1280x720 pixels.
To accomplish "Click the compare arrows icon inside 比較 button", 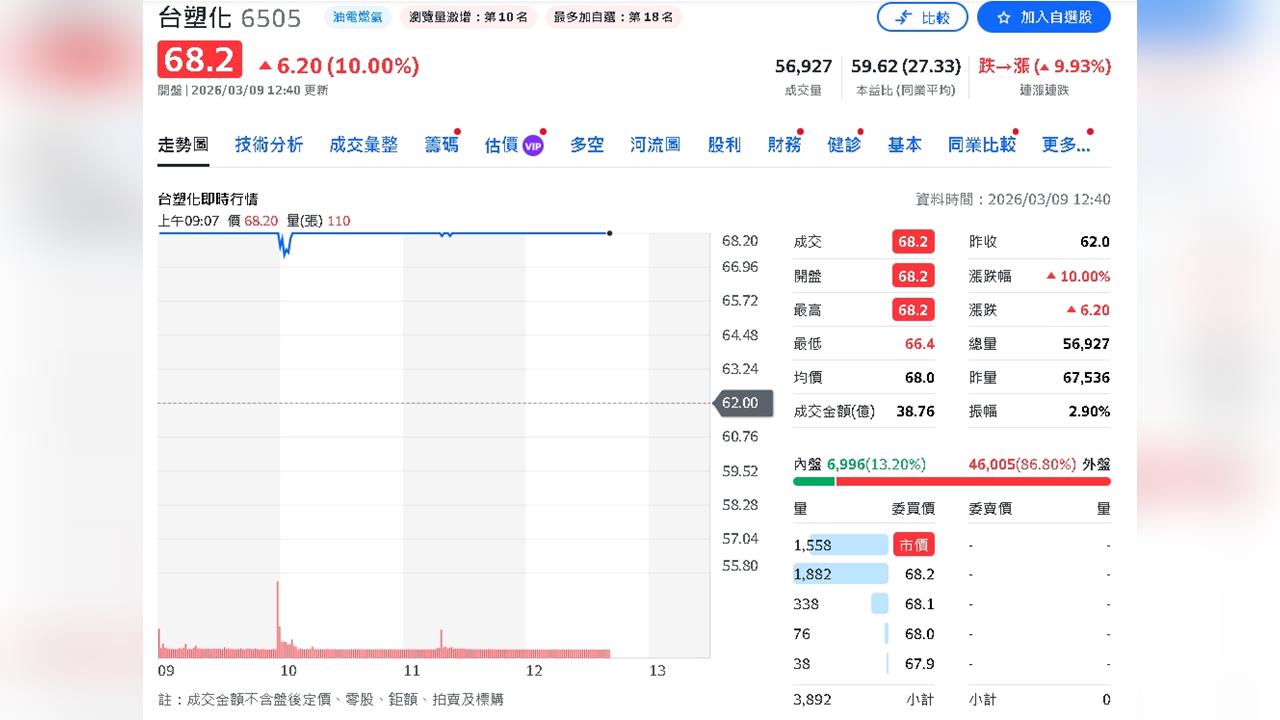I will pyautogui.click(x=903, y=17).
